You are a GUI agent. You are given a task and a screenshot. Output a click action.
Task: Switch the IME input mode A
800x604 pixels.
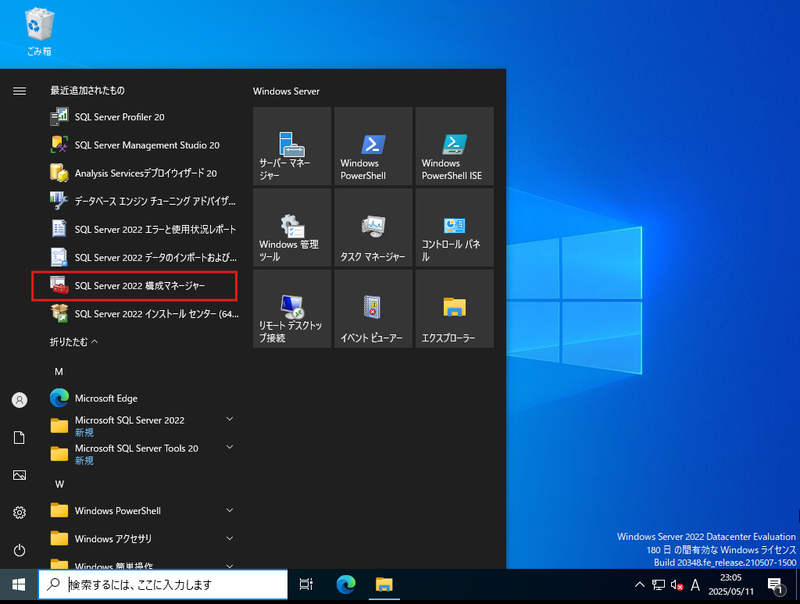pyautogui.click(x=695, y=585)
